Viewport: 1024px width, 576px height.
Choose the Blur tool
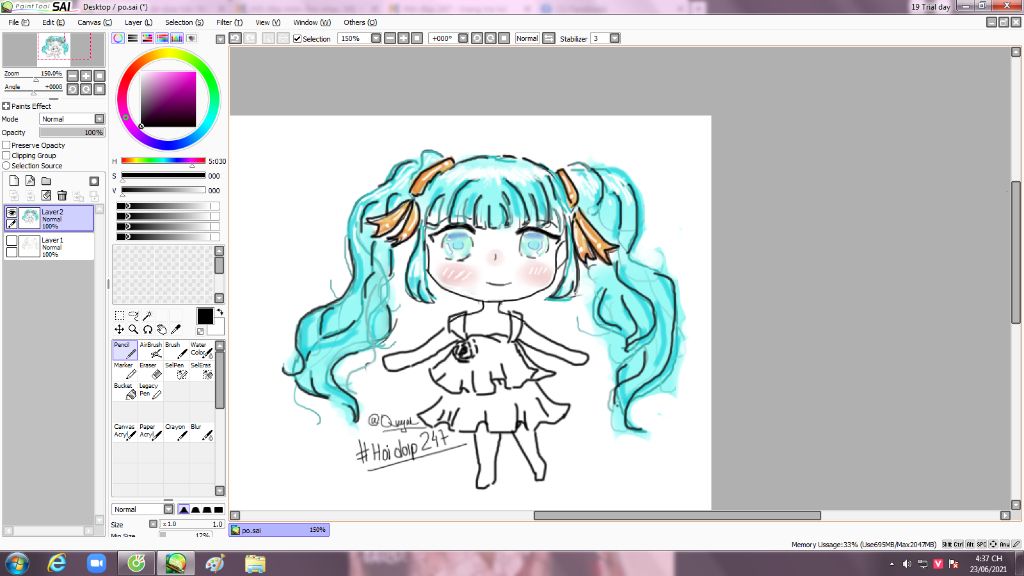pos(201,431)
